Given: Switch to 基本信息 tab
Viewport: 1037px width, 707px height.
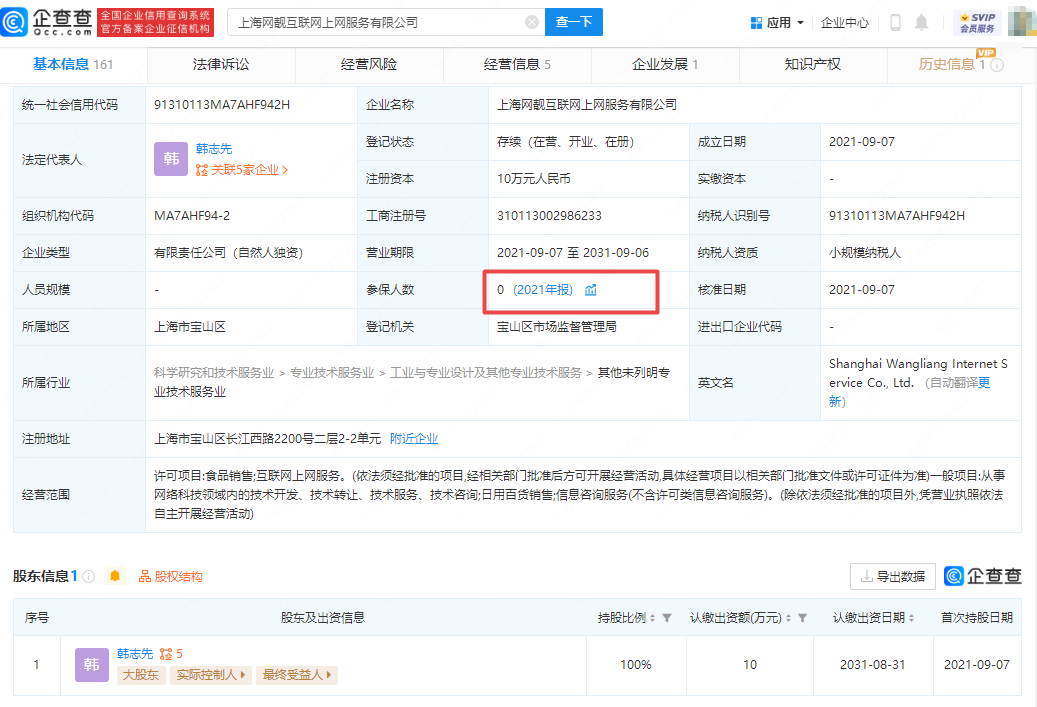Looking at the screenshot, I should coord(73,64).
